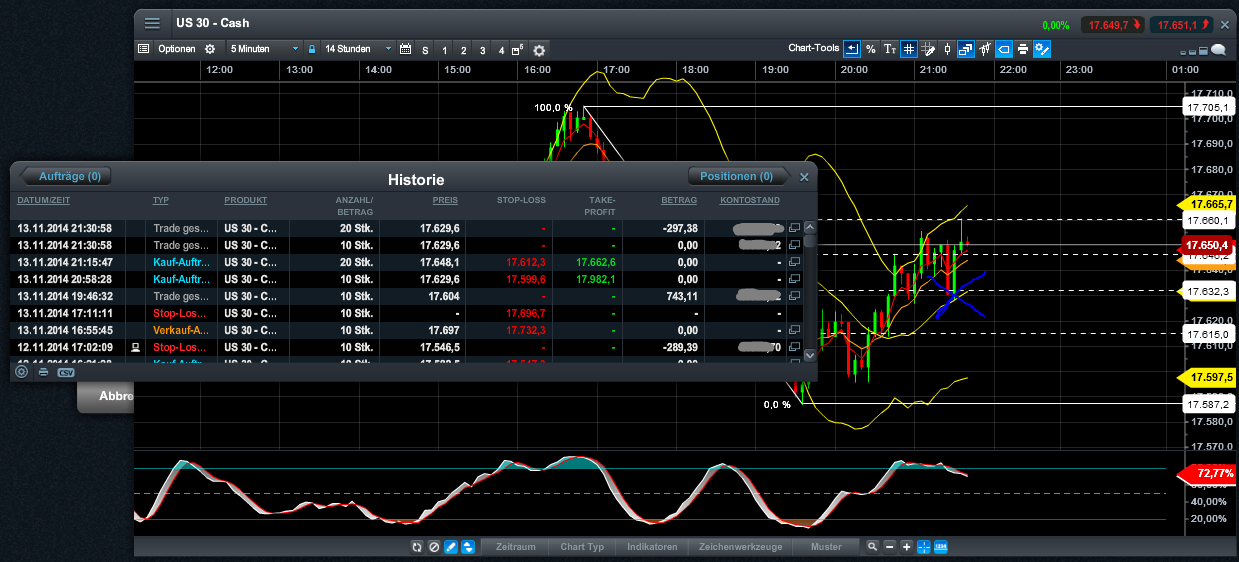Toggle the blue lock icon before 14 Stunden
1239x562 pixels.
pyautogui.click(x=312, y=49)
